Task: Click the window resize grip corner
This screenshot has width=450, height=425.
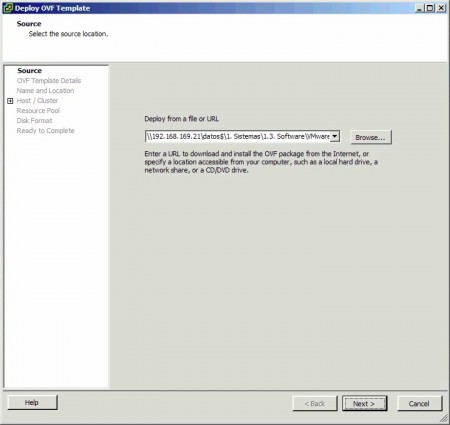Action: pos(444,418)
